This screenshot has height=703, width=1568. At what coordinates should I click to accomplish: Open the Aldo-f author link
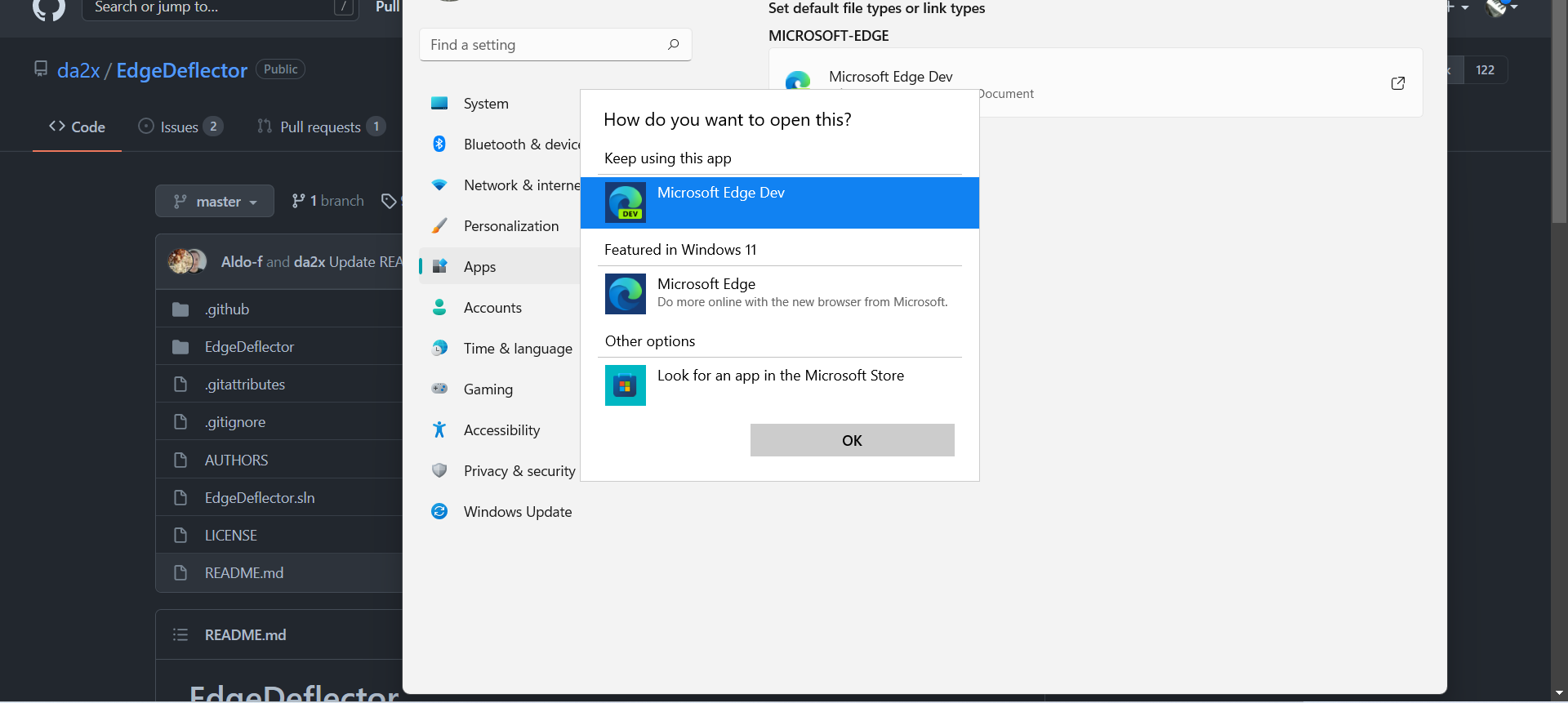tap(242, 262)
